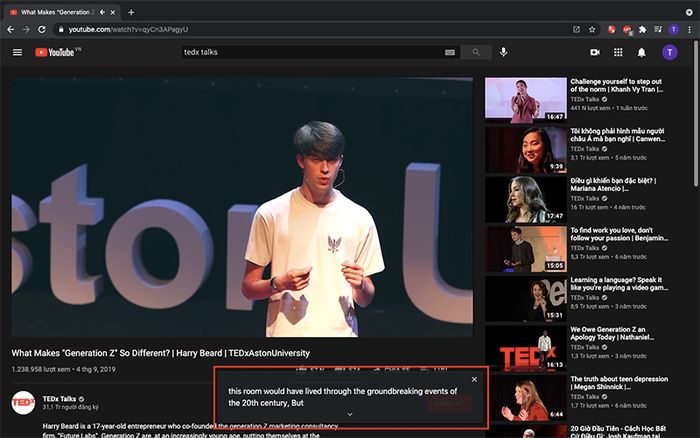
Task: Reload the page
Action: [42, 29]
